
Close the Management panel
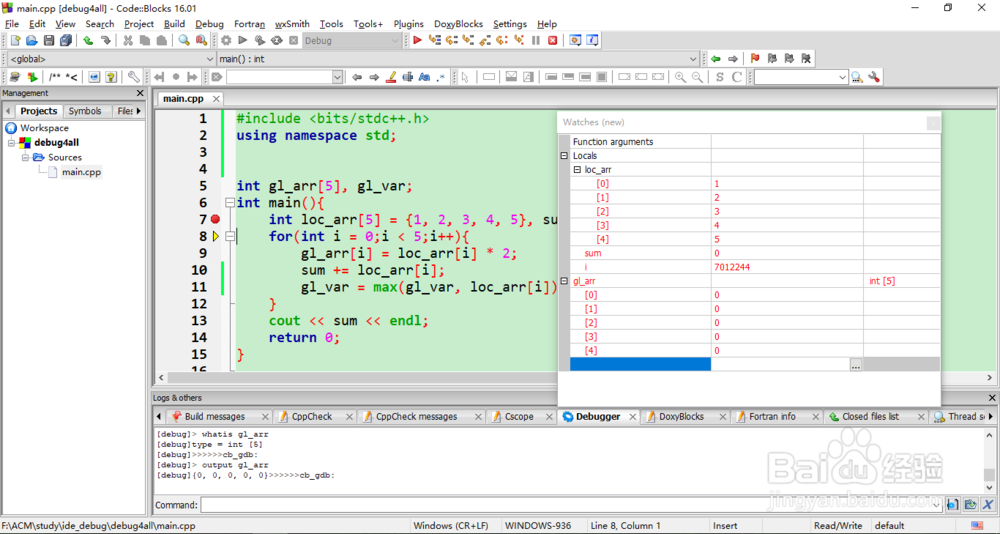tap(140, 93)
